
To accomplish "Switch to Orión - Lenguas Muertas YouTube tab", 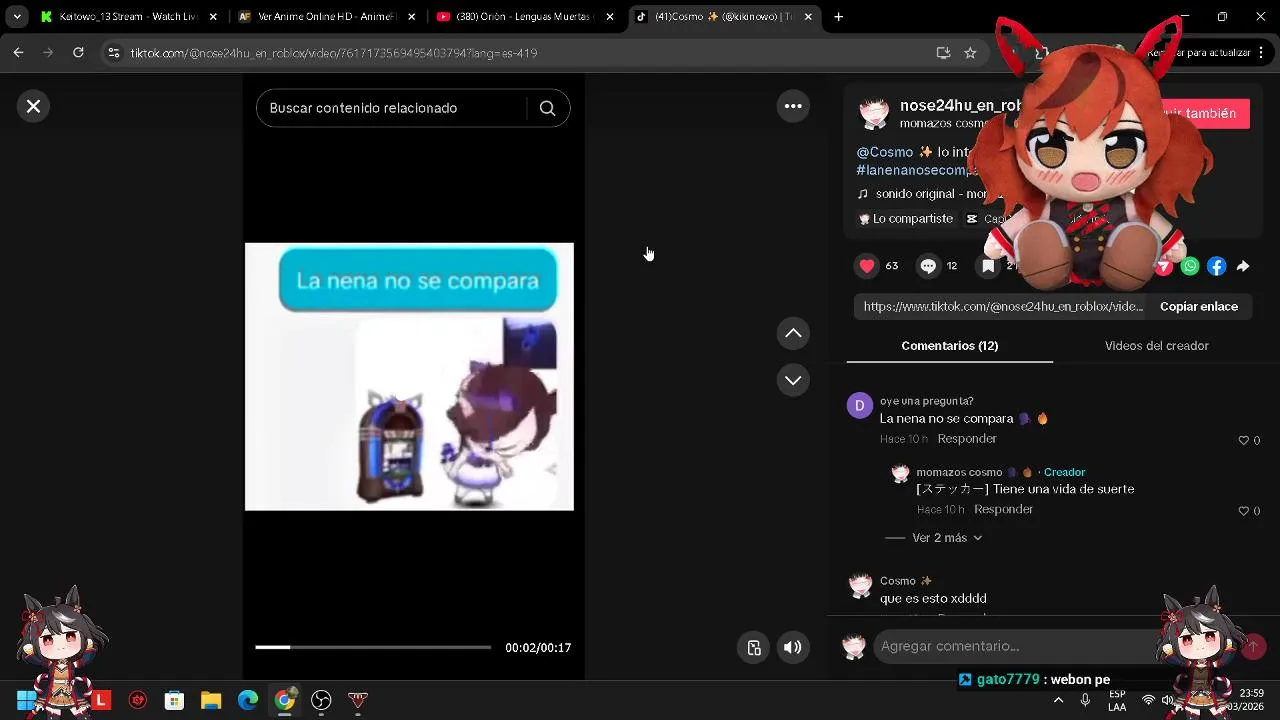I will click(x=524, y=17).
